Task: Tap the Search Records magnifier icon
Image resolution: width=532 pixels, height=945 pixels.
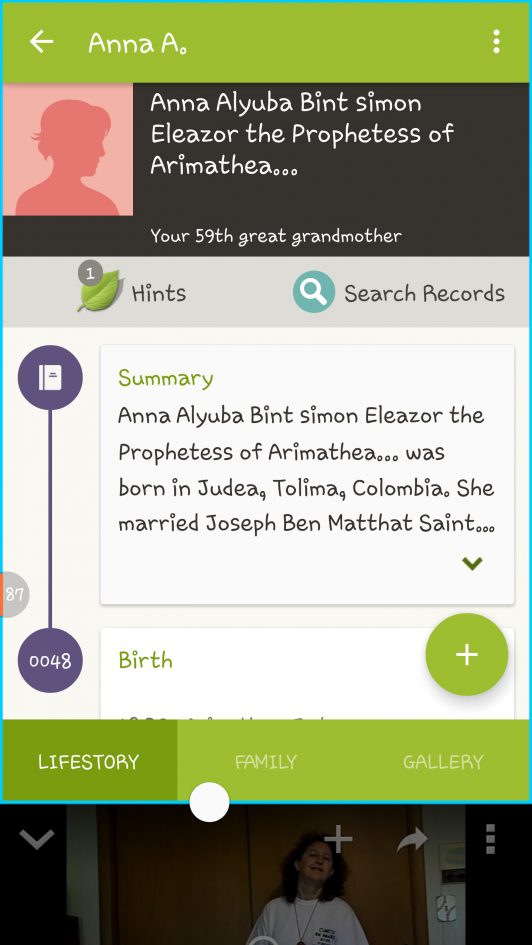Action: 314,292
